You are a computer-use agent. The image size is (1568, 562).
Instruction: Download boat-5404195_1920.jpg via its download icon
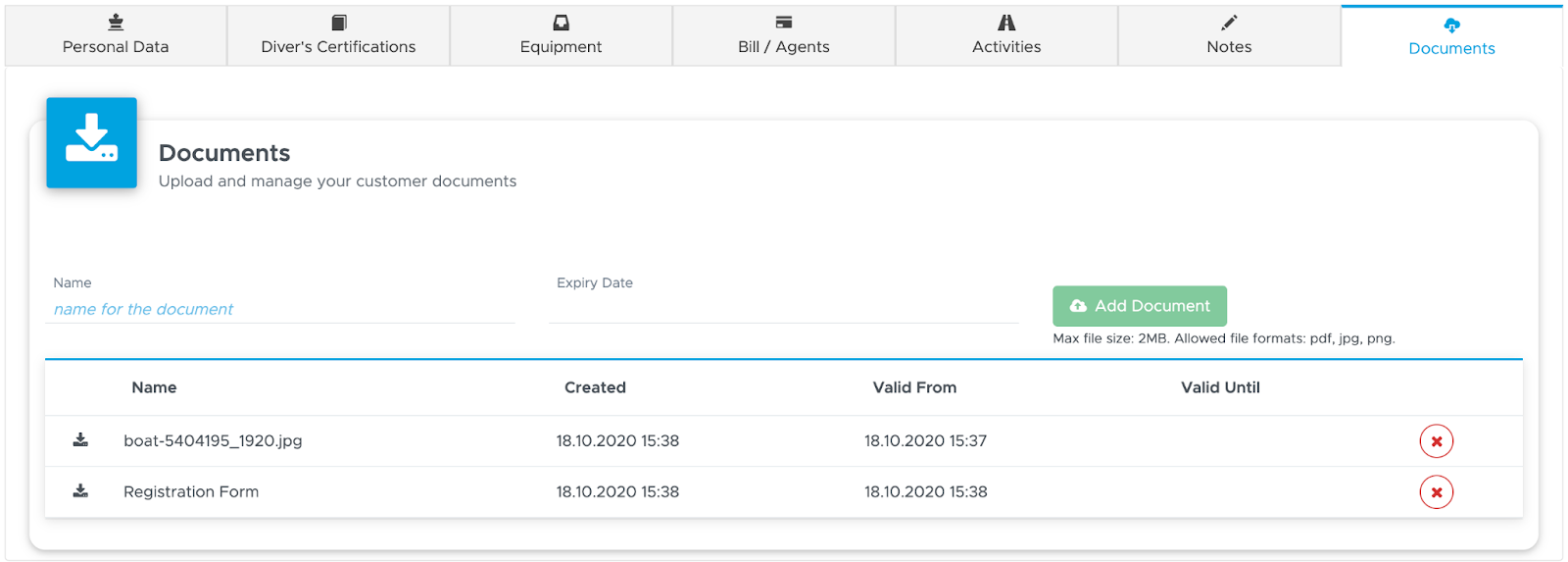pyautogui.click(x=80, y=439)
